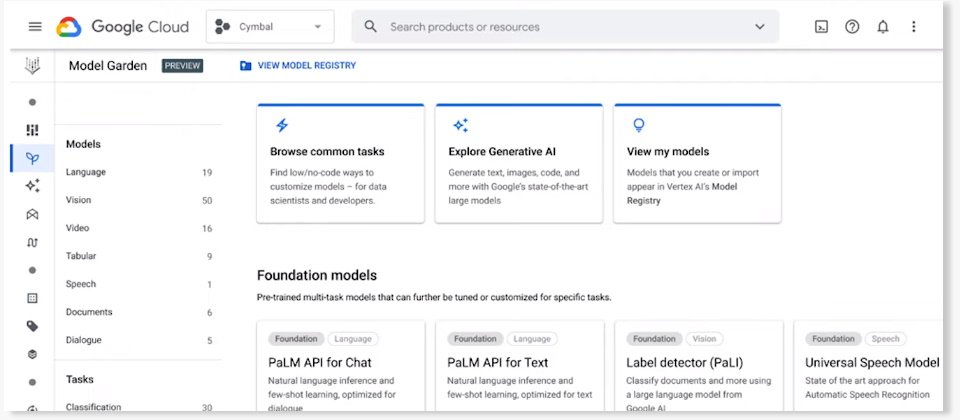Click the Tasks section heading

(x=80, y=380)
